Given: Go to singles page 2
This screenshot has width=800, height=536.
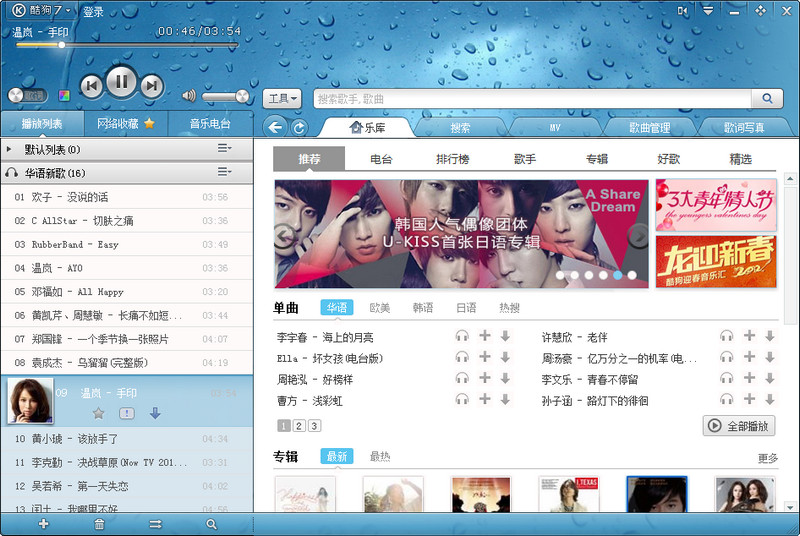Looking at the screenshot, I should [x=299, y=426].
